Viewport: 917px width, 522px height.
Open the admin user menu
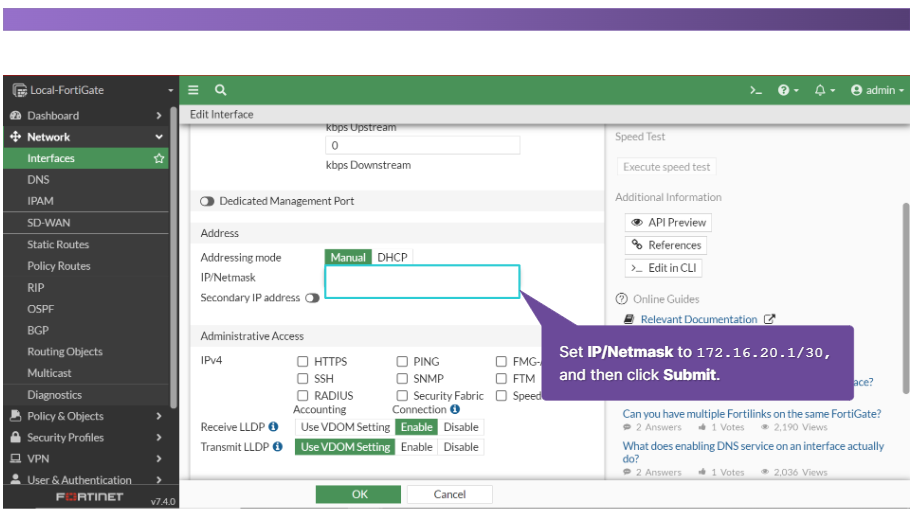pos(877,90)
